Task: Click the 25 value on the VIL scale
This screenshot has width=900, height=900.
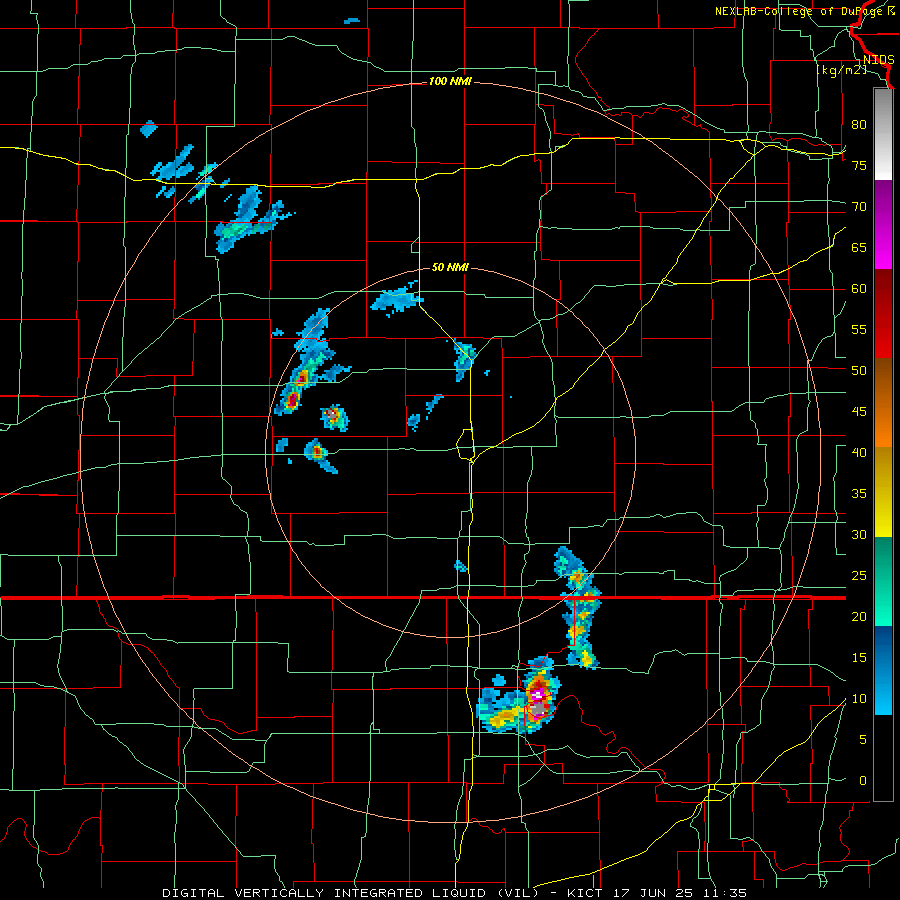Action: pos(859,576)
